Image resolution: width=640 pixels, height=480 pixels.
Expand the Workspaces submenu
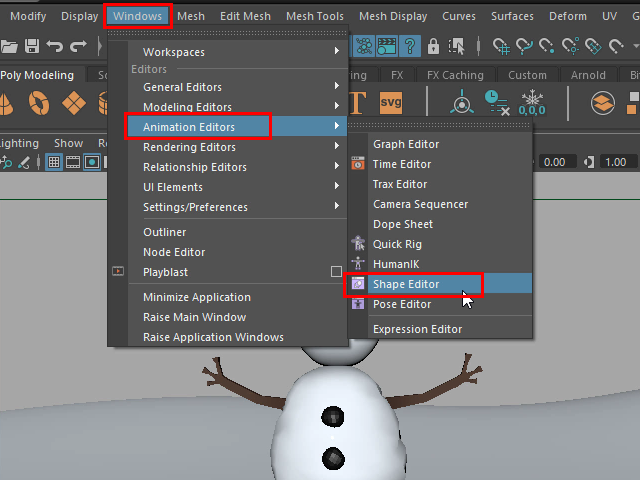tap(240, 52)
